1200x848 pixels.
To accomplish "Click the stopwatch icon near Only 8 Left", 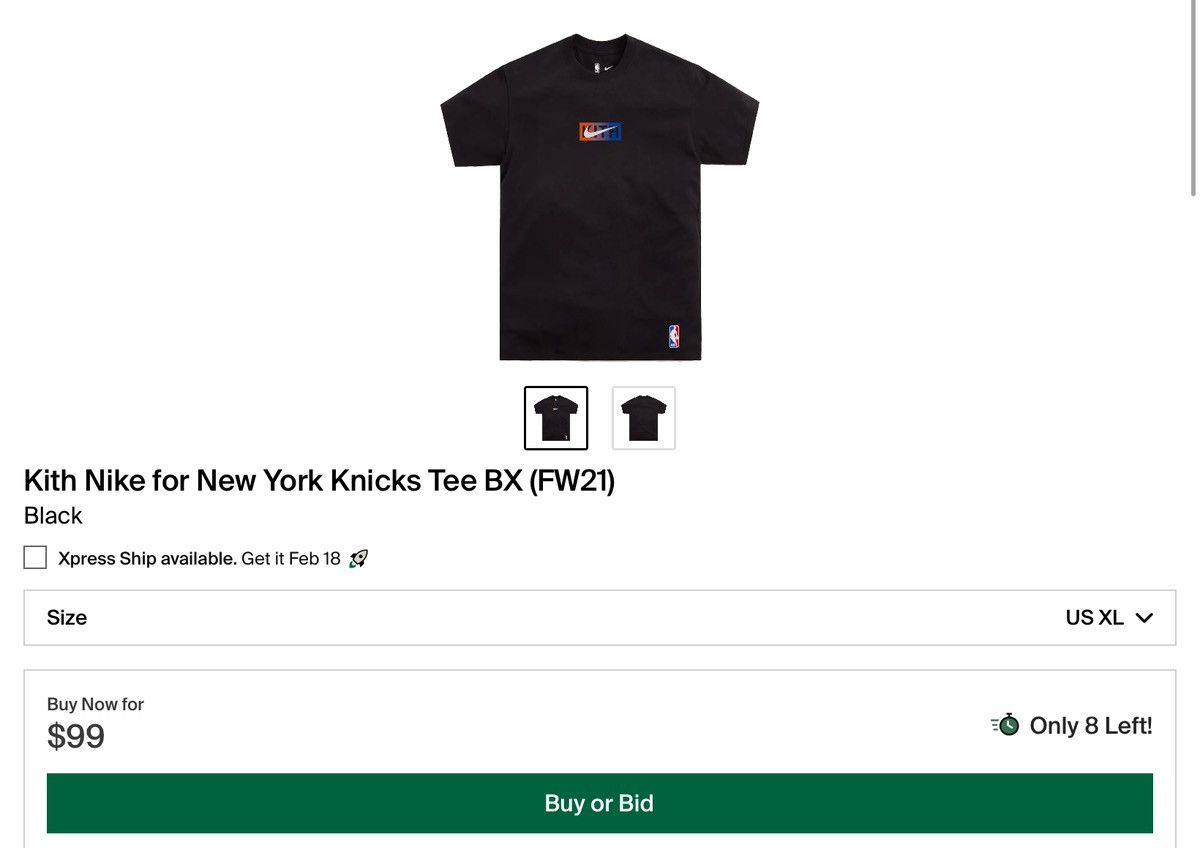I will point(1005,725).
